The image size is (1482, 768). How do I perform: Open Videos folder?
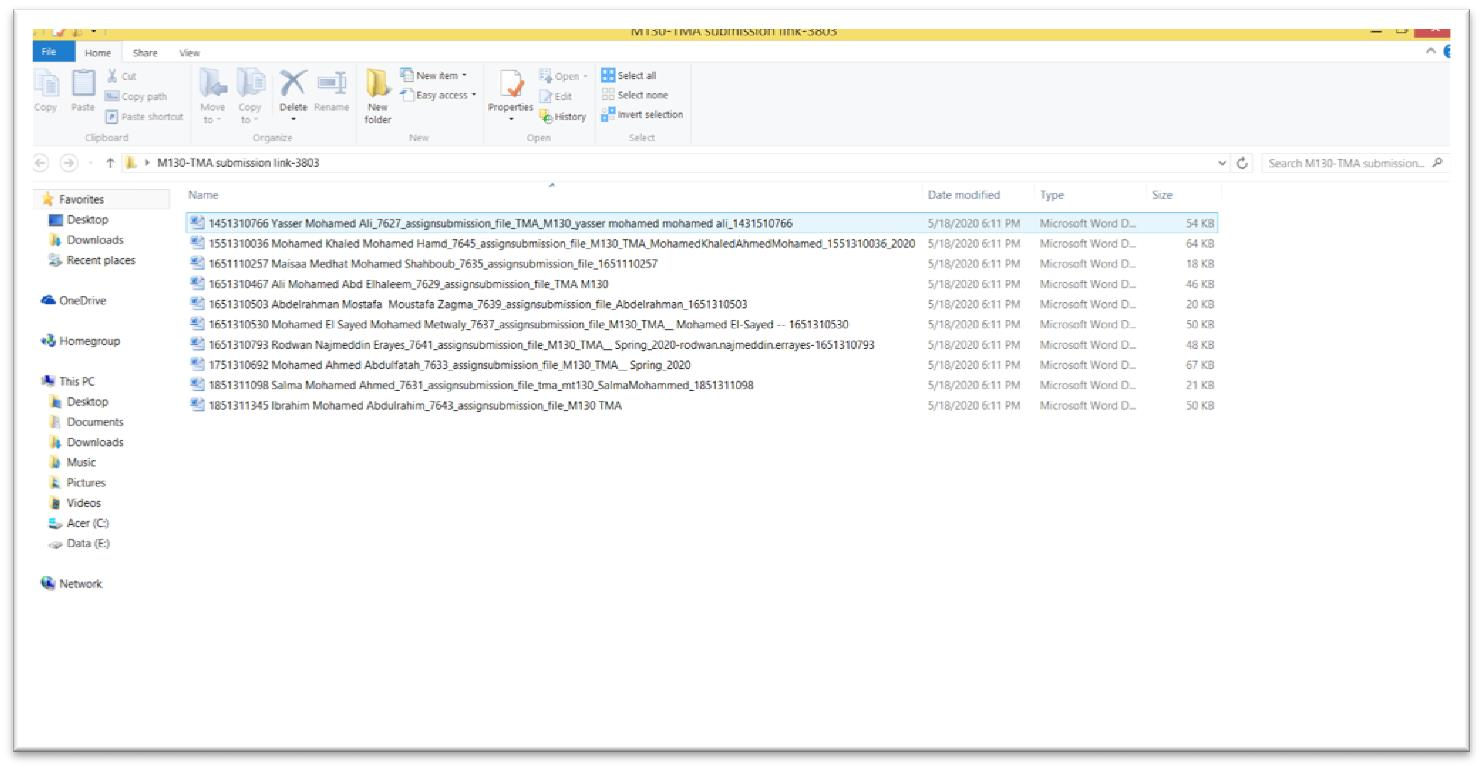pos(75,503)
